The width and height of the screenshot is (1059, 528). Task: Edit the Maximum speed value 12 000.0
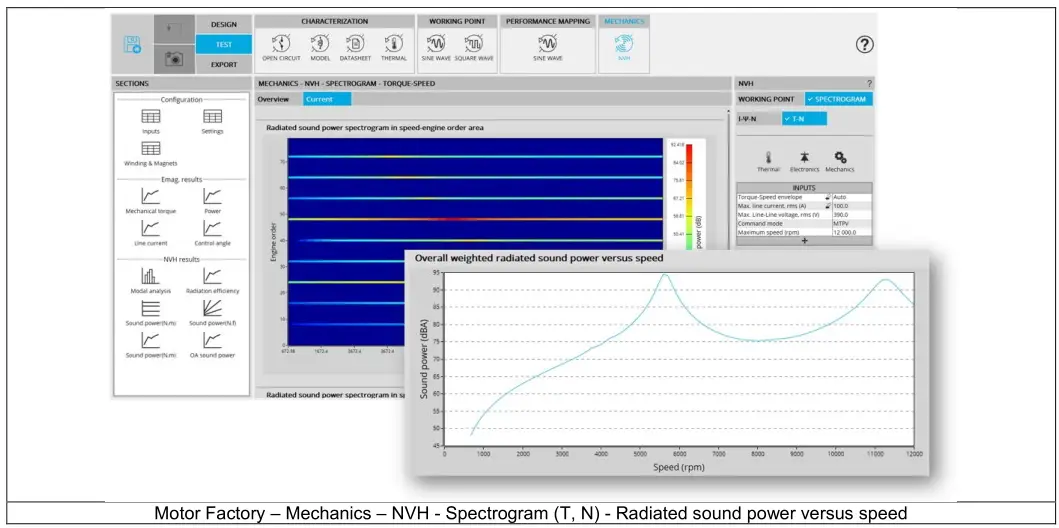coord(852,232)
